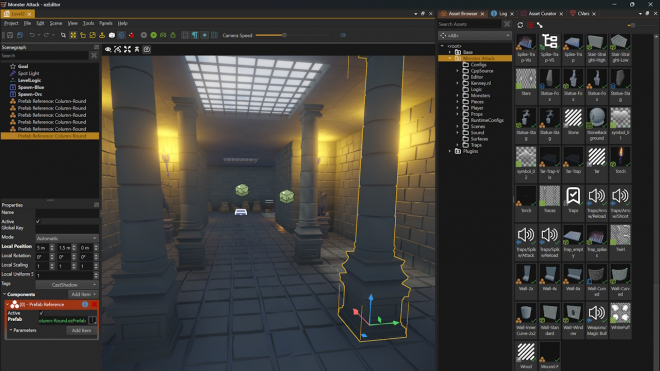This screenshot has width=660, height=371.
Task: Click the grey stop simulation button
Action: pyautogui.click(x=144, y=35)
